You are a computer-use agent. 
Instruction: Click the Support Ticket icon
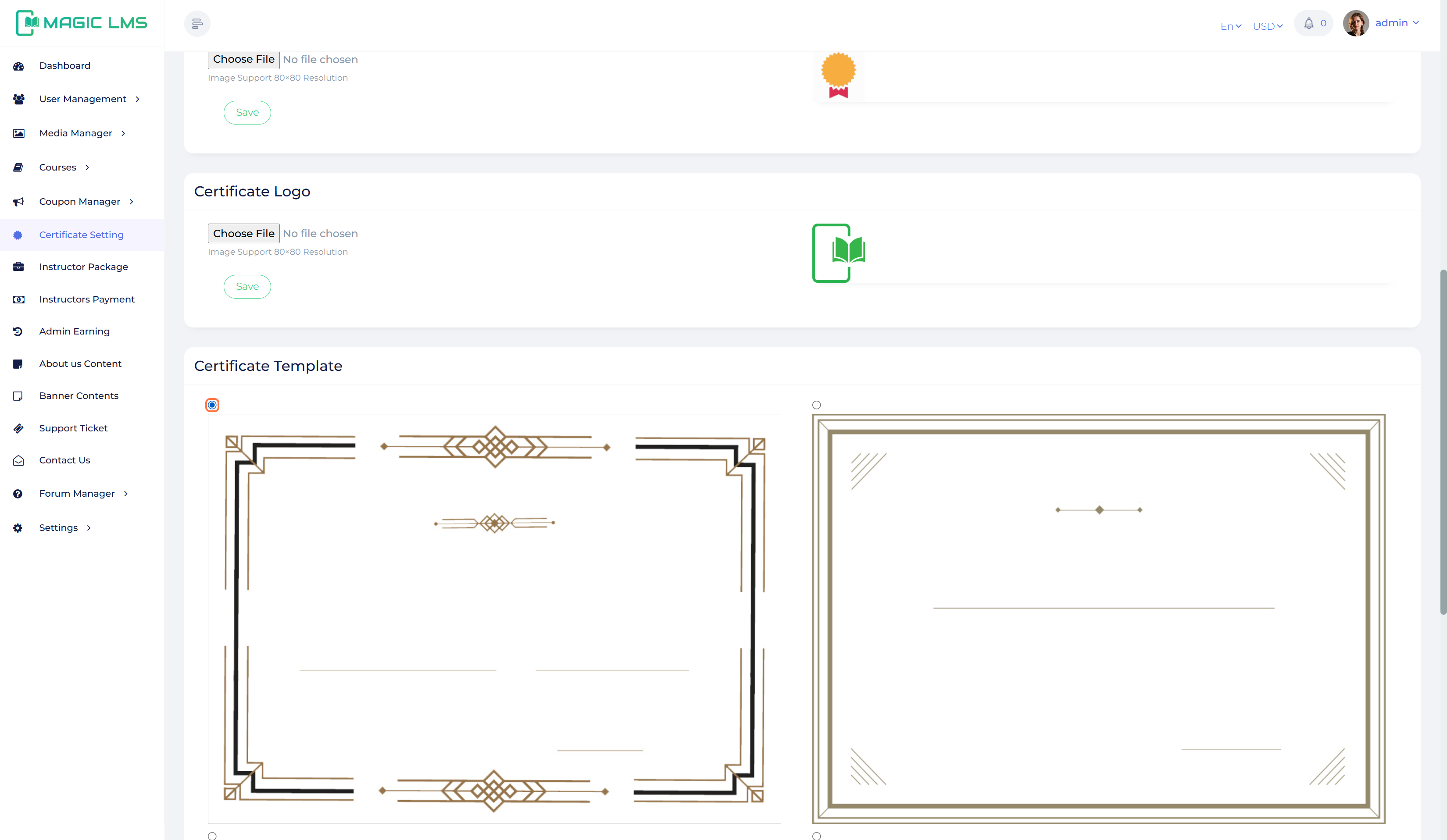18,429
